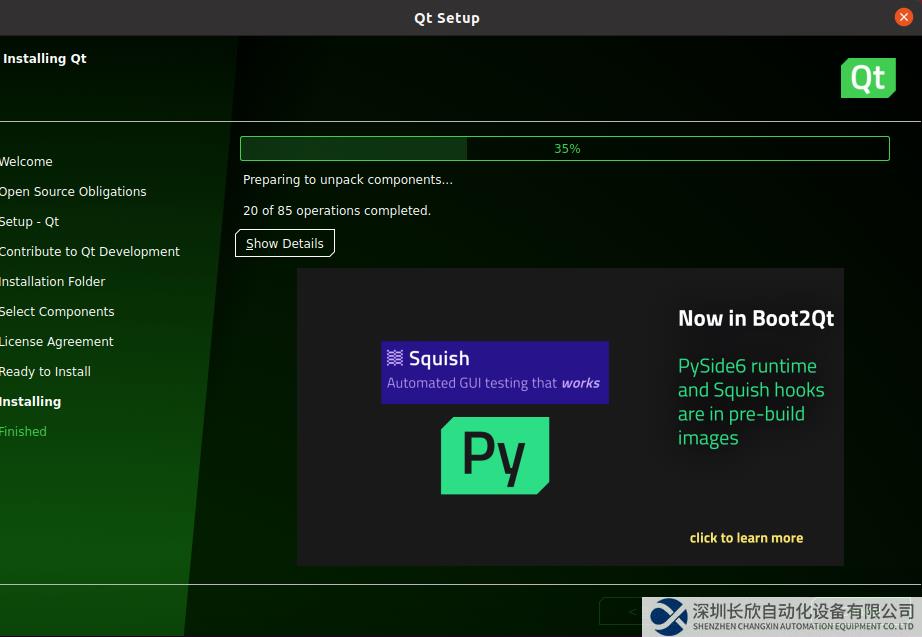Select the Welcome step in sidebar
The image size is (922, 637).
pos(26,161)
